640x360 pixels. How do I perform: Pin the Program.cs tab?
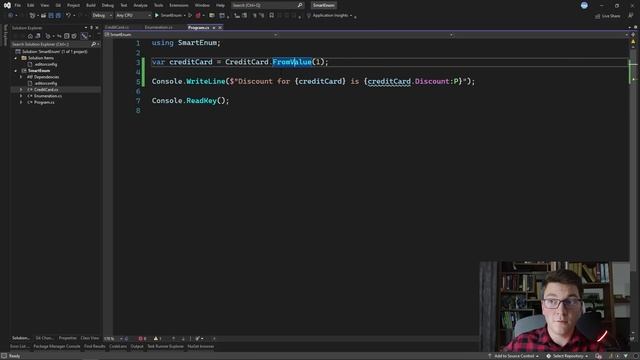(213, 28)
